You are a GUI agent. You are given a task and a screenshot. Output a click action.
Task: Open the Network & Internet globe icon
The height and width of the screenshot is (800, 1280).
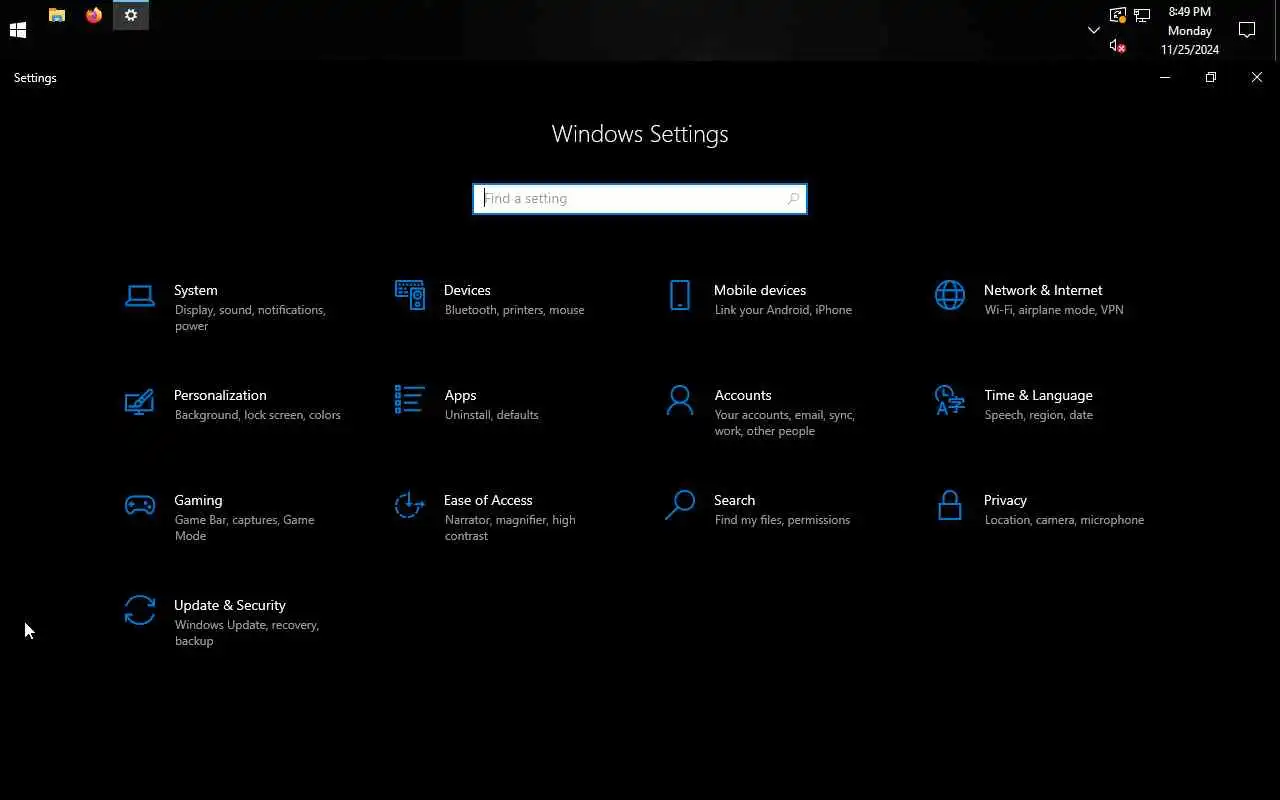click(950, 295)
